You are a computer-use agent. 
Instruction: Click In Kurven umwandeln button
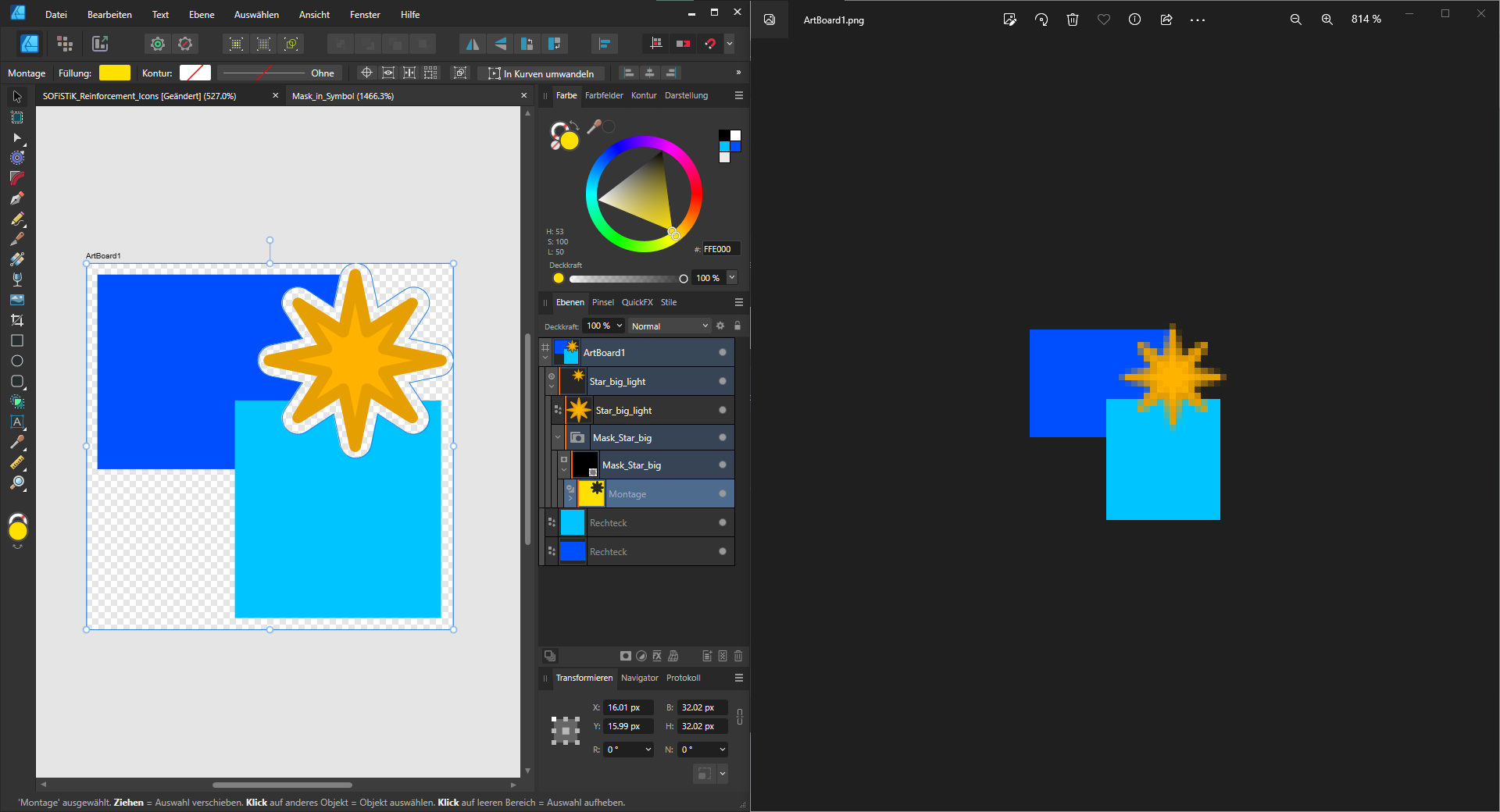click(x=541, y=73)
